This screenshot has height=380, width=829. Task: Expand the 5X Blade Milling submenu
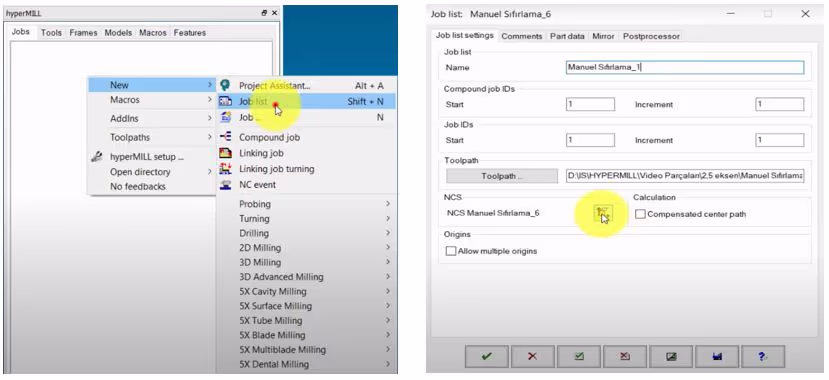(307, 335)
